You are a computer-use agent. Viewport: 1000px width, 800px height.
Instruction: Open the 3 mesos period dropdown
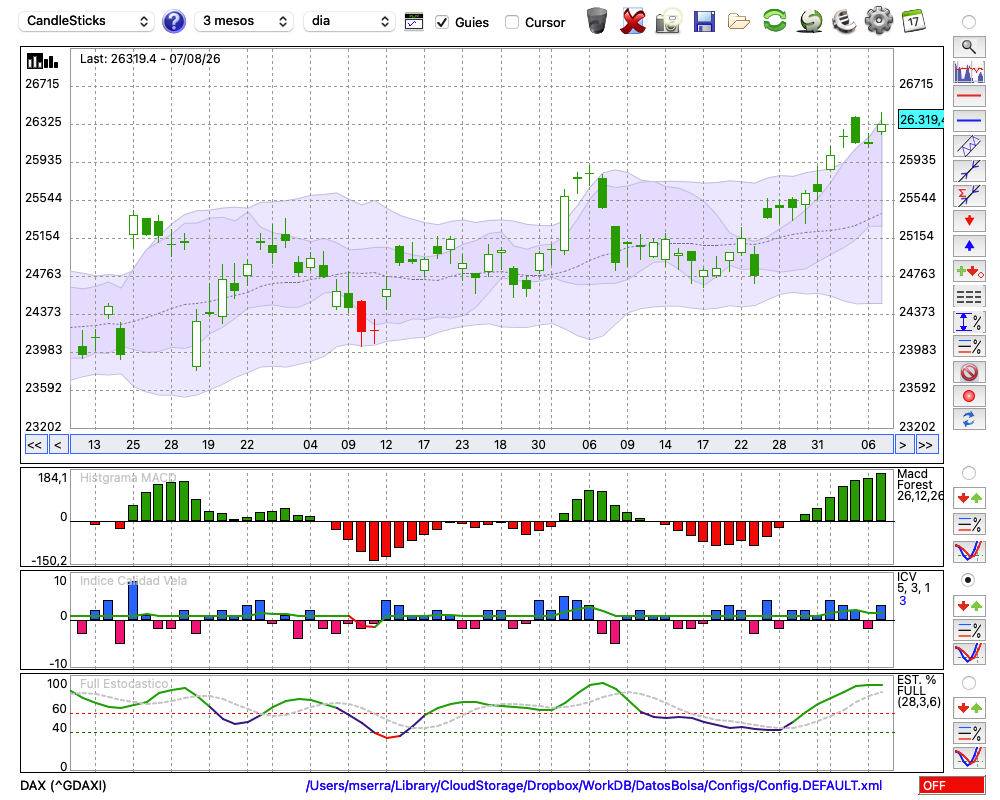(x=244, y=21)
